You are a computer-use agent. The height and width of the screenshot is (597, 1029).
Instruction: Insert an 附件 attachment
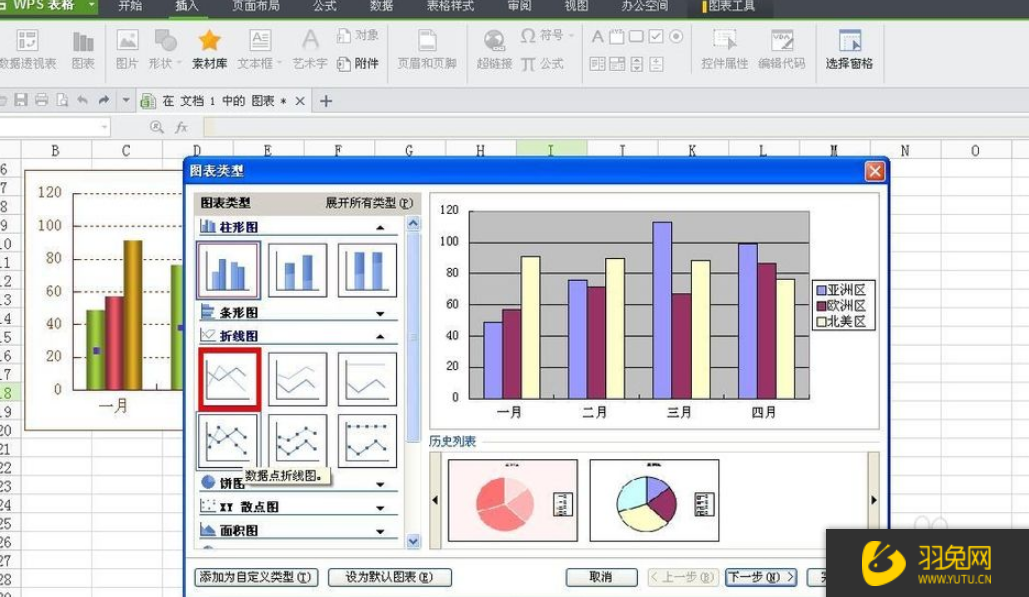358,64
